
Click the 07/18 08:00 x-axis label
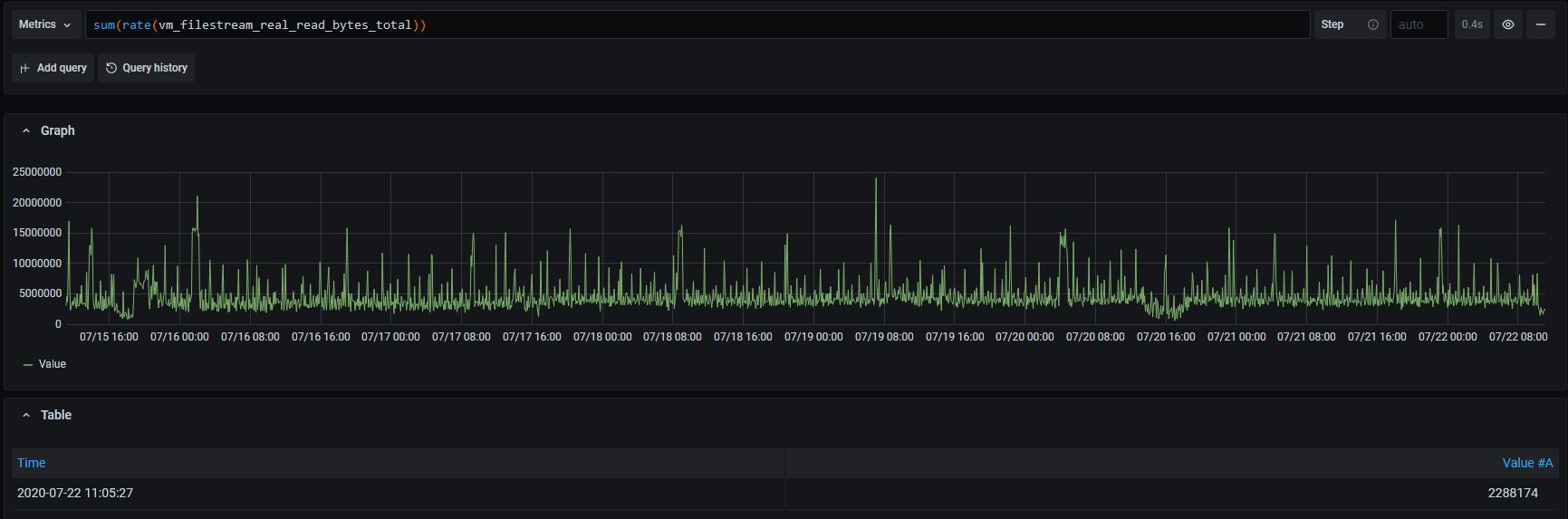tap(672, 337)
